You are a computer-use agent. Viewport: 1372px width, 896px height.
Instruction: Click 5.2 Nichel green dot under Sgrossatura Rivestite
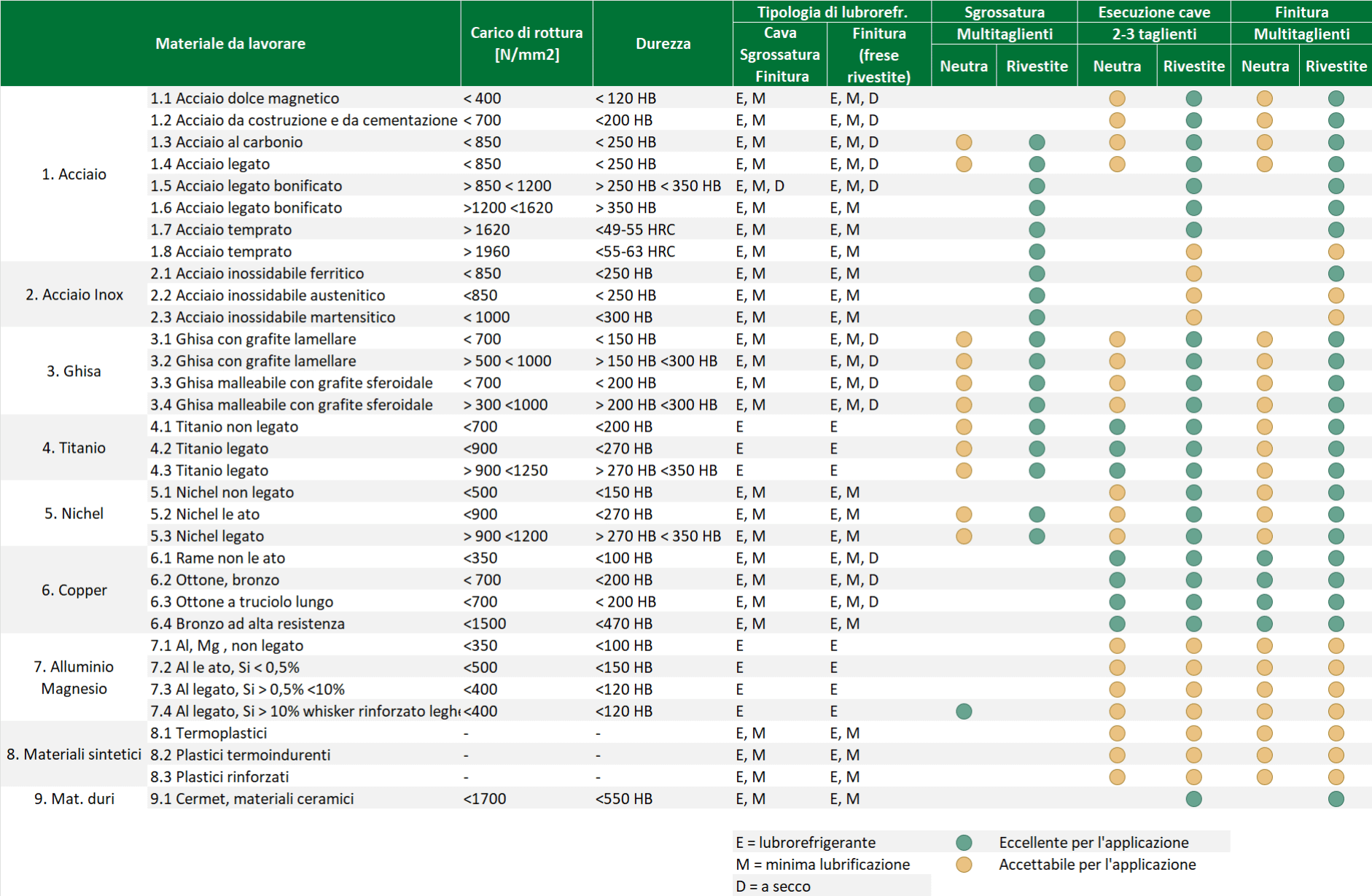point(1037,514)
